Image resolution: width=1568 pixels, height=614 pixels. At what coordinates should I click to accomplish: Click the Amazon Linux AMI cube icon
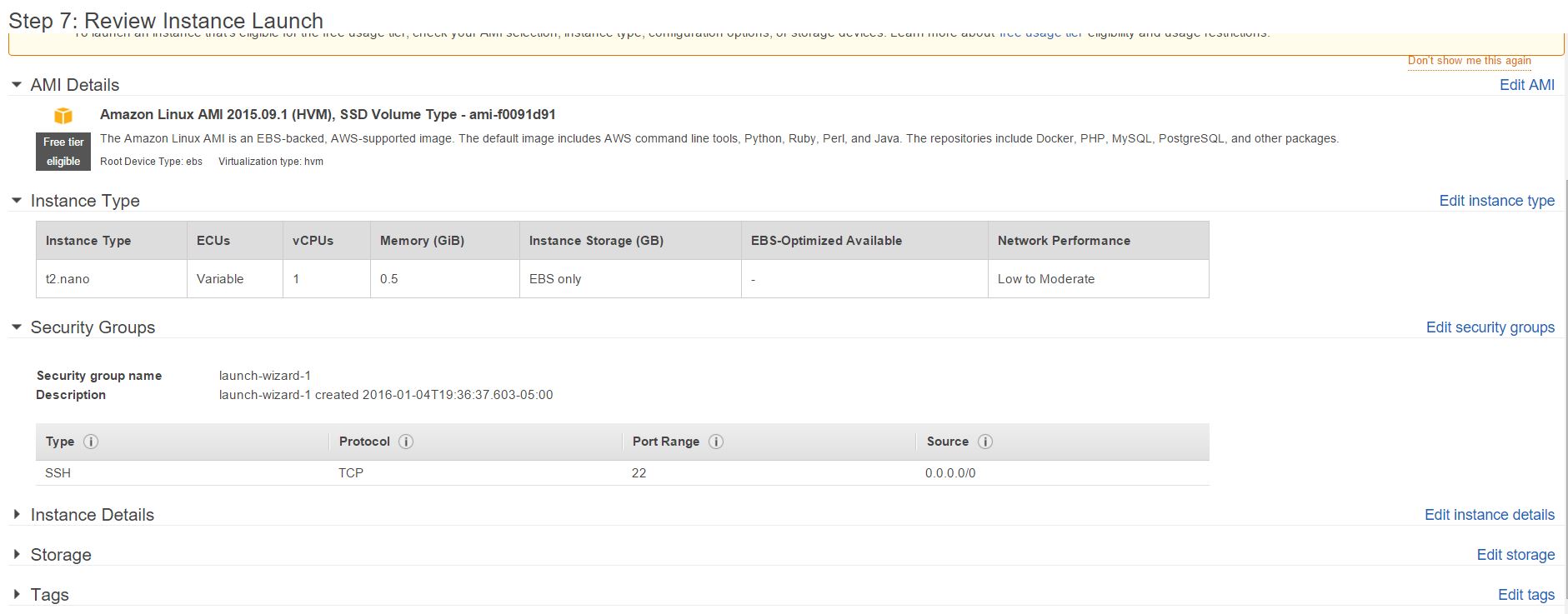[63, 116]
